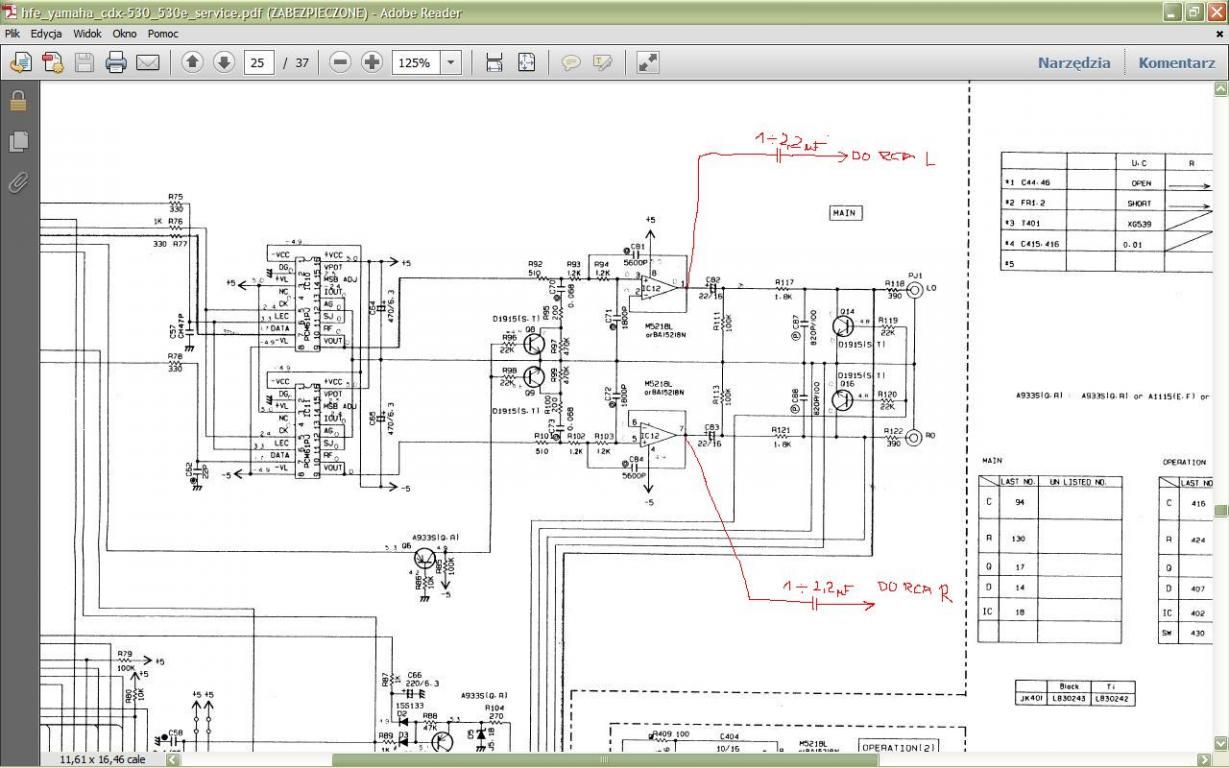The height and width of the screenshot is (768, 1229).
Task: Open the Komentarz comment pane
Action: (x=1177, y=63)
